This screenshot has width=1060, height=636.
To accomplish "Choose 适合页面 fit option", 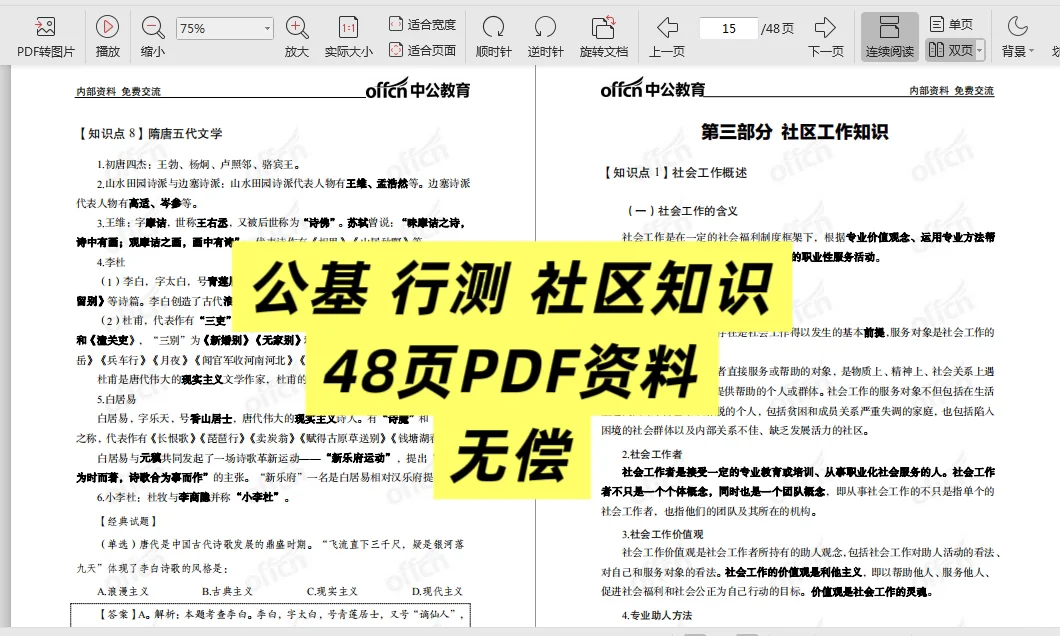I will (423, 50).
